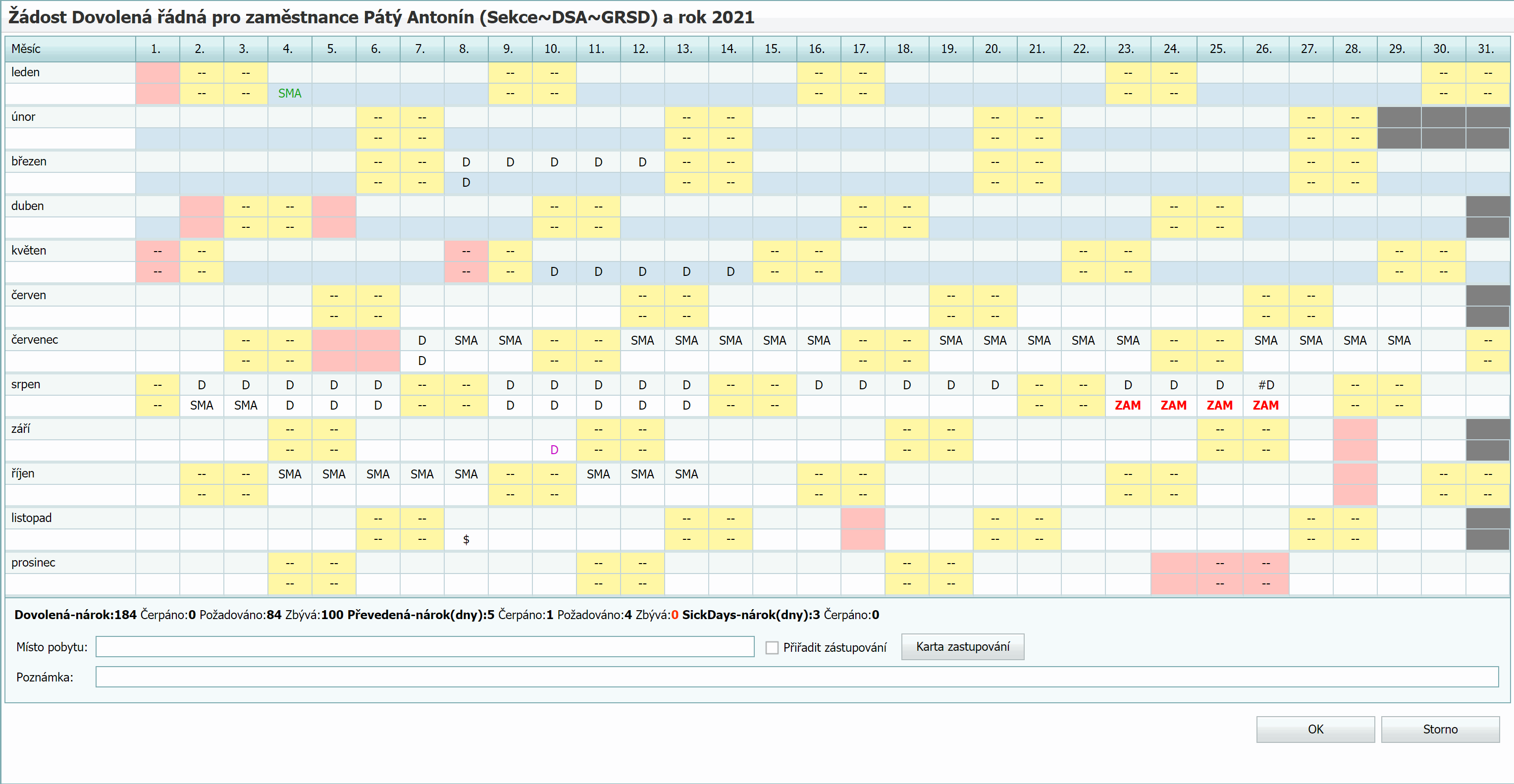Check the Přiřadit zástupování checkbox
Screen dimensions: 1514x784
[772, 648]
